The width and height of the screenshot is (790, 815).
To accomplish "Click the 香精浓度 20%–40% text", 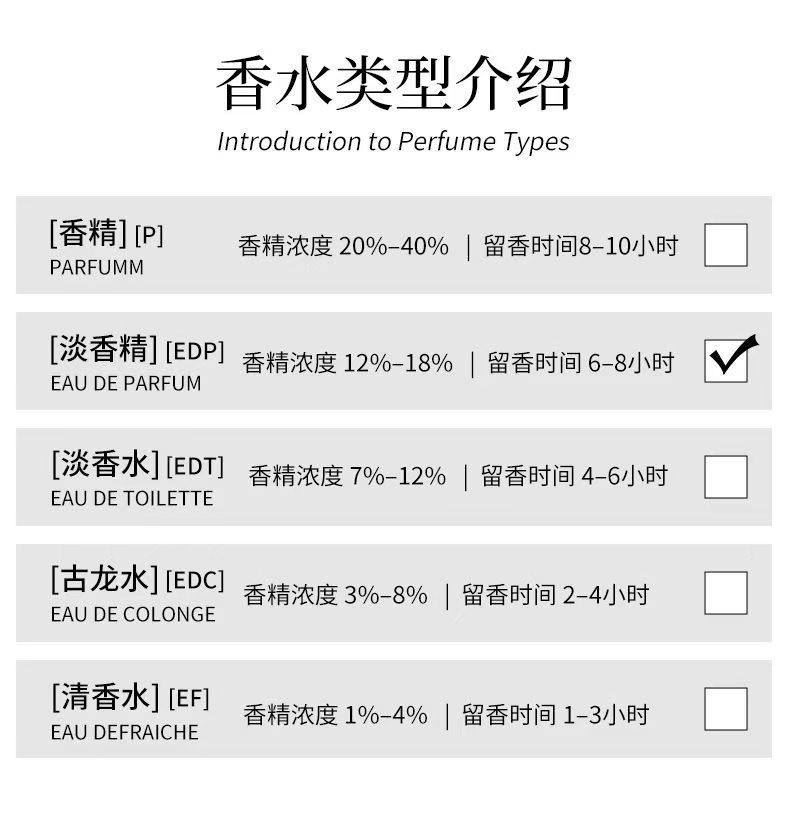I will pos(343,246).
